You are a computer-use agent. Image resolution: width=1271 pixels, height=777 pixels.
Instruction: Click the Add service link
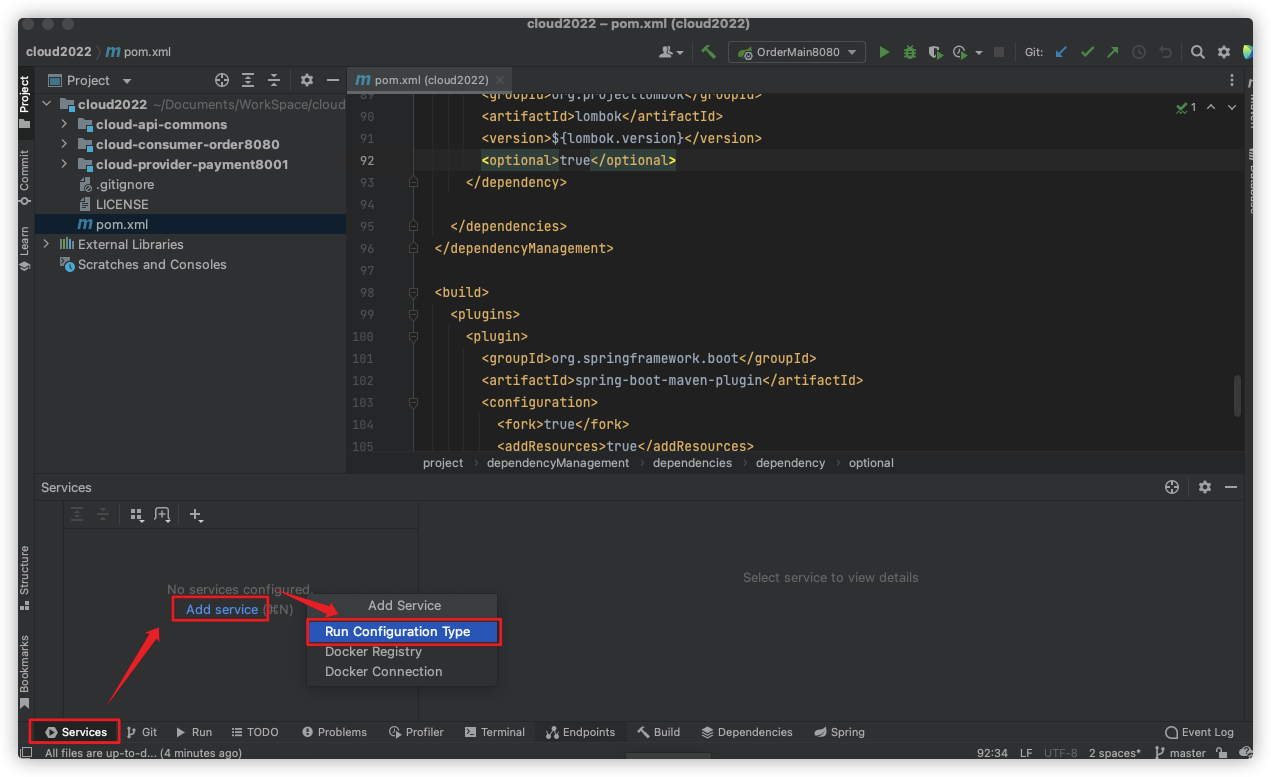click(222, 609)
